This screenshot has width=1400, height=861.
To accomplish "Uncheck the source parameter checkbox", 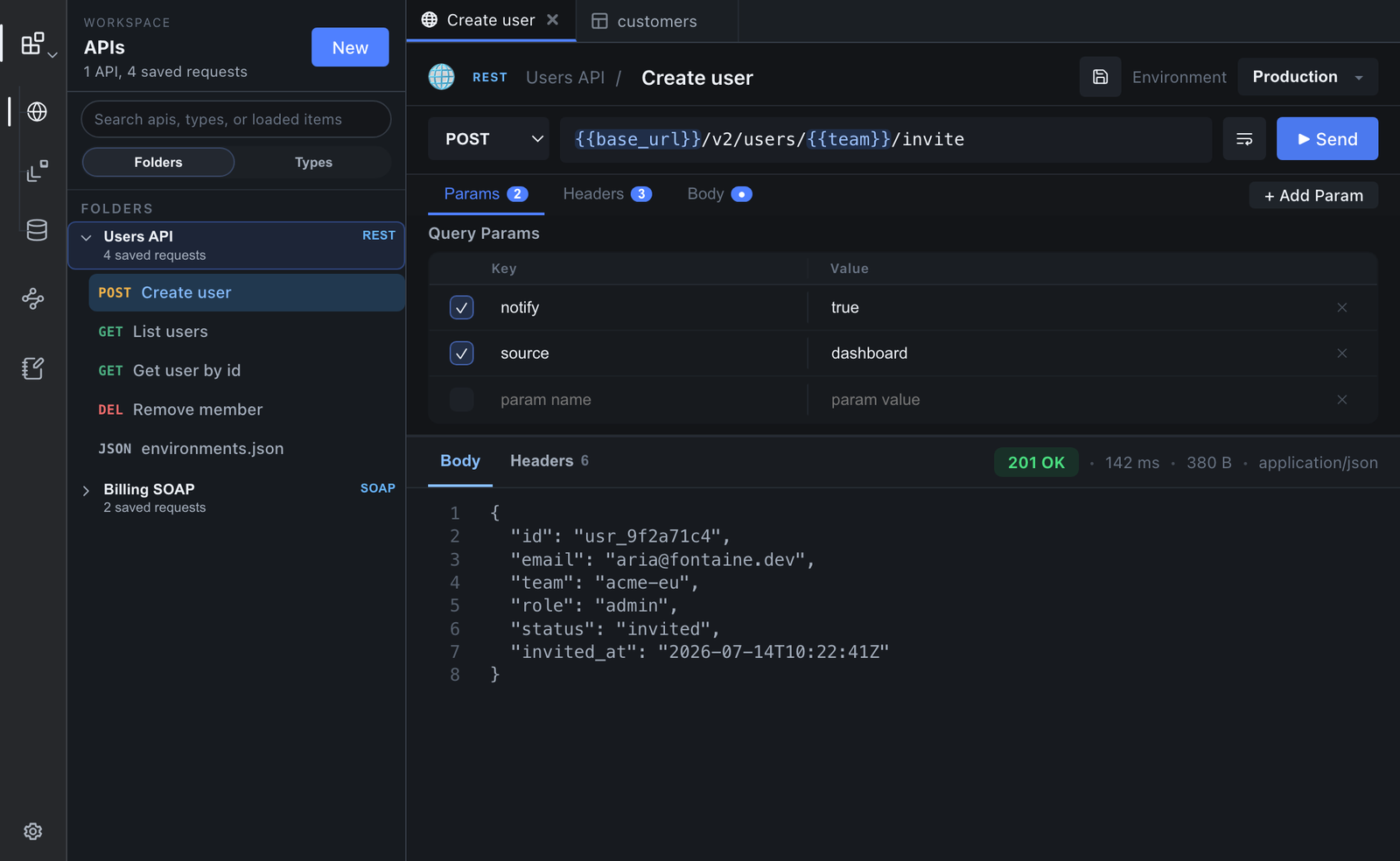I will coord(462,353).
